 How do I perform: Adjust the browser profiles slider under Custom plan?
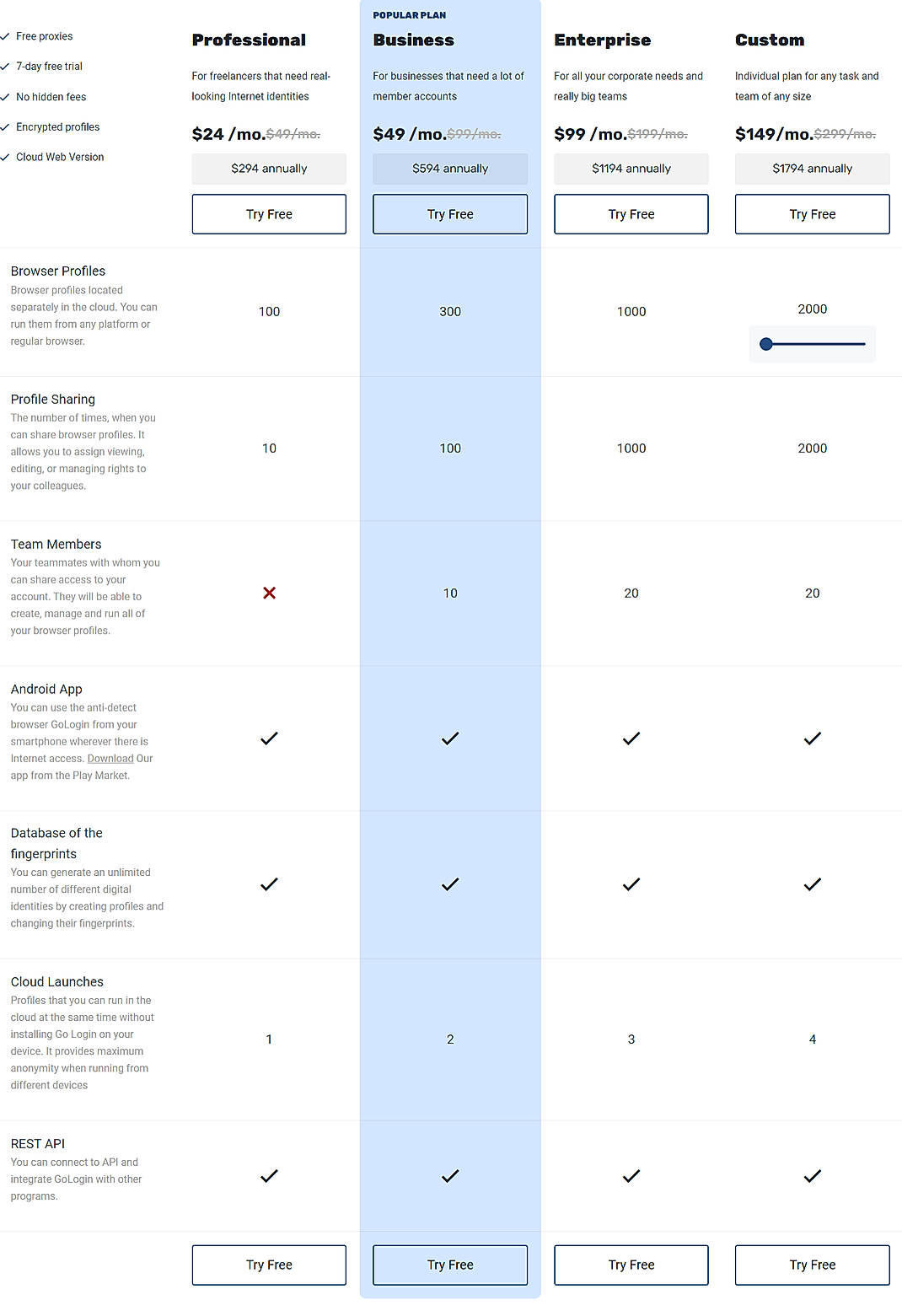point(766,344)
